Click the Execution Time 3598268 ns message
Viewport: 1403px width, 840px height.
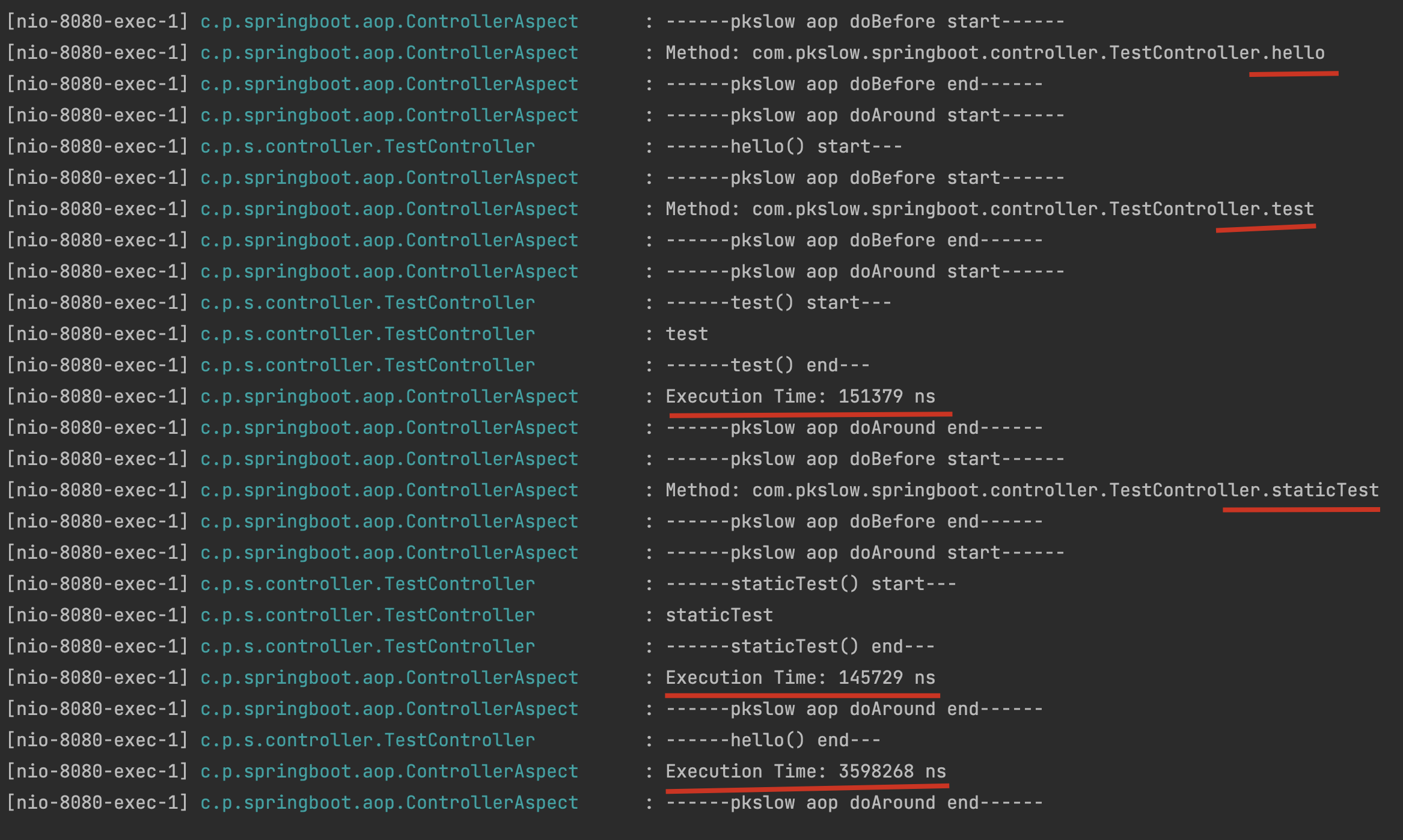[805, 772]
